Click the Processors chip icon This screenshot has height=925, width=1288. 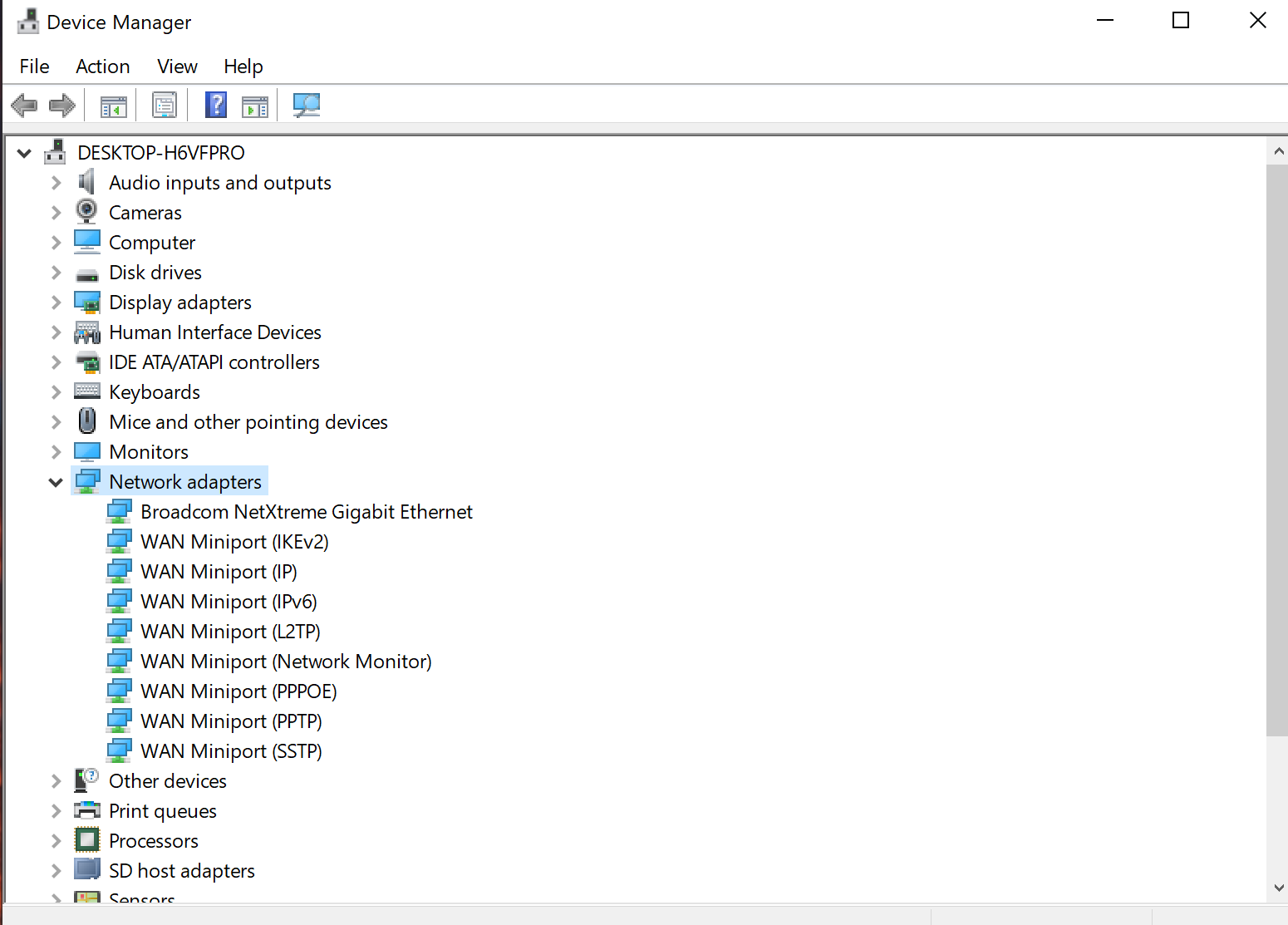[87, 840]
